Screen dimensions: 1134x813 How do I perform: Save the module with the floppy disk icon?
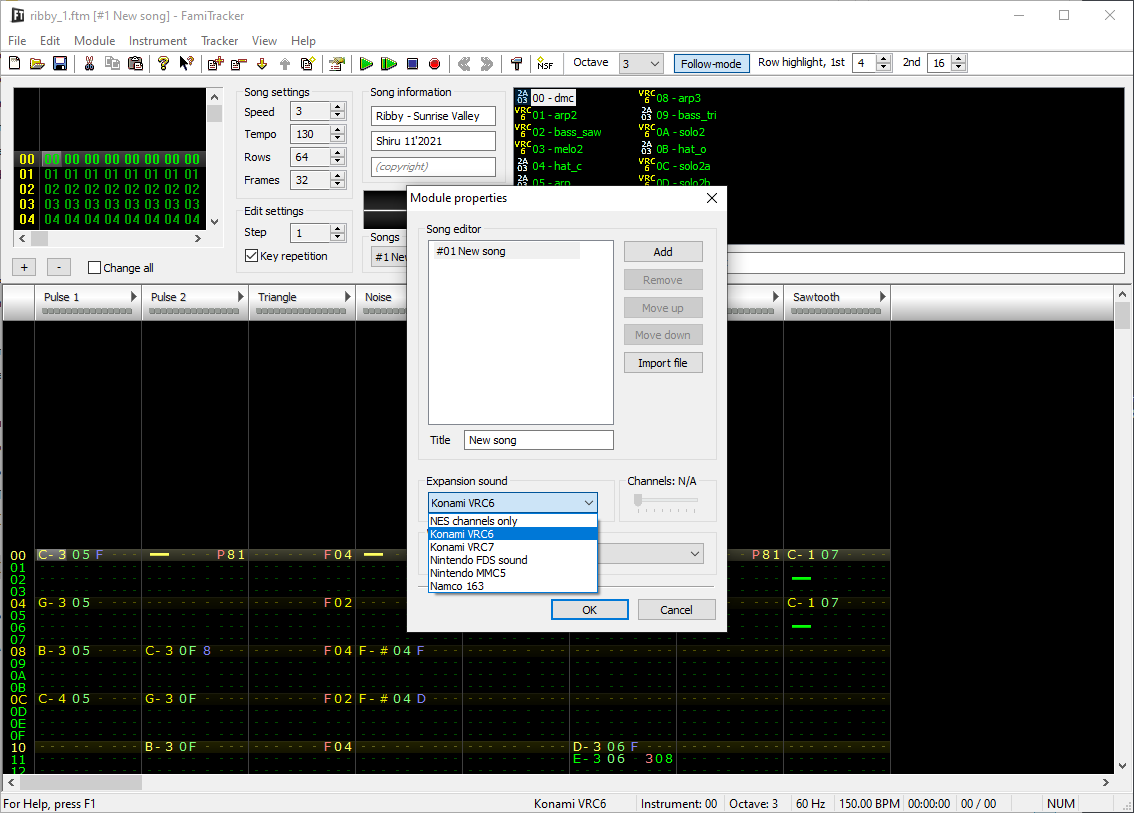coord(61,64)
